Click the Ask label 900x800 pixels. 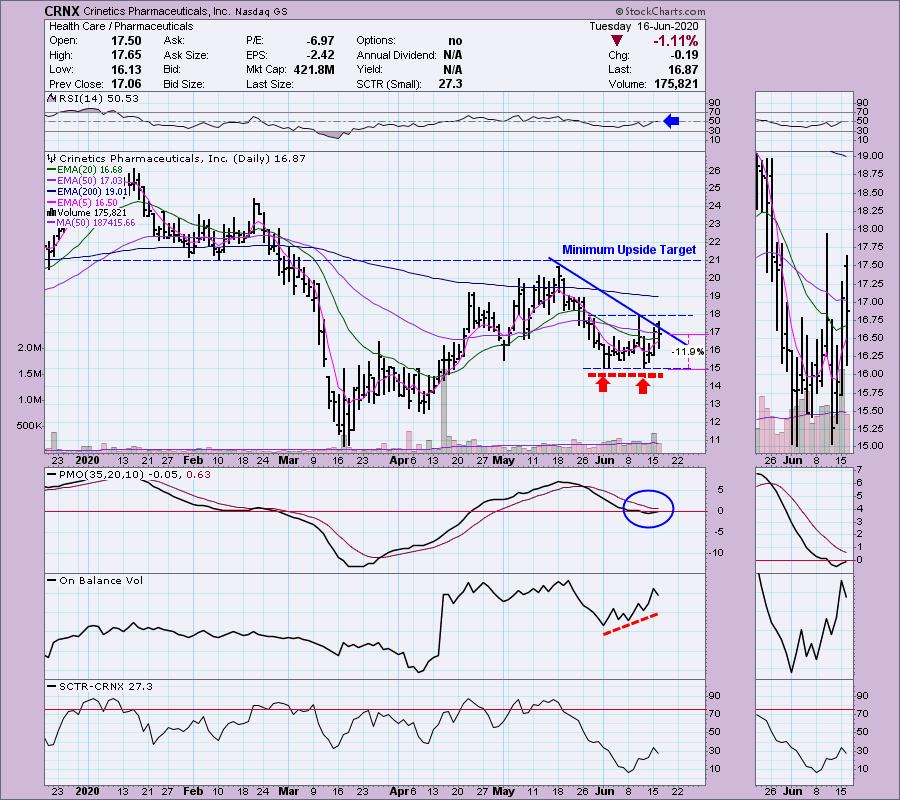174,41
